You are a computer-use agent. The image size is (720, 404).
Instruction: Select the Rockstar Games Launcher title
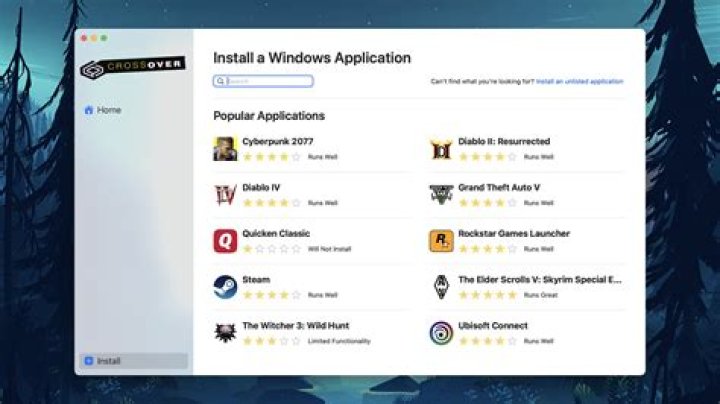[x=514, y=233]
